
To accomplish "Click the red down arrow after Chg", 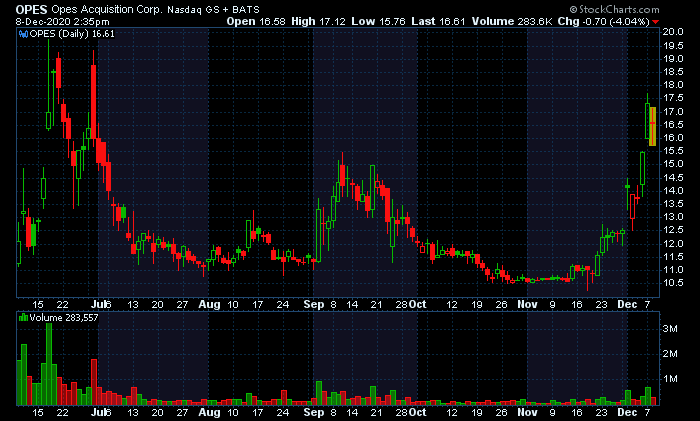I will pos(655,22).
